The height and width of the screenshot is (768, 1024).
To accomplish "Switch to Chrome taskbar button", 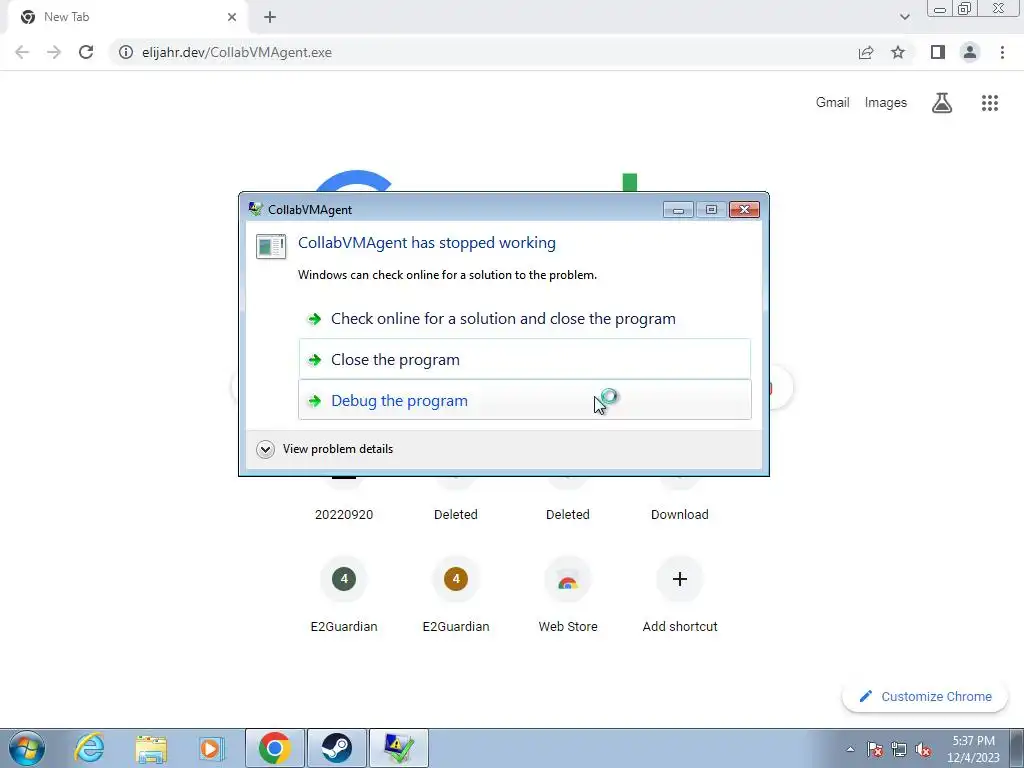I will click(275, 748).
